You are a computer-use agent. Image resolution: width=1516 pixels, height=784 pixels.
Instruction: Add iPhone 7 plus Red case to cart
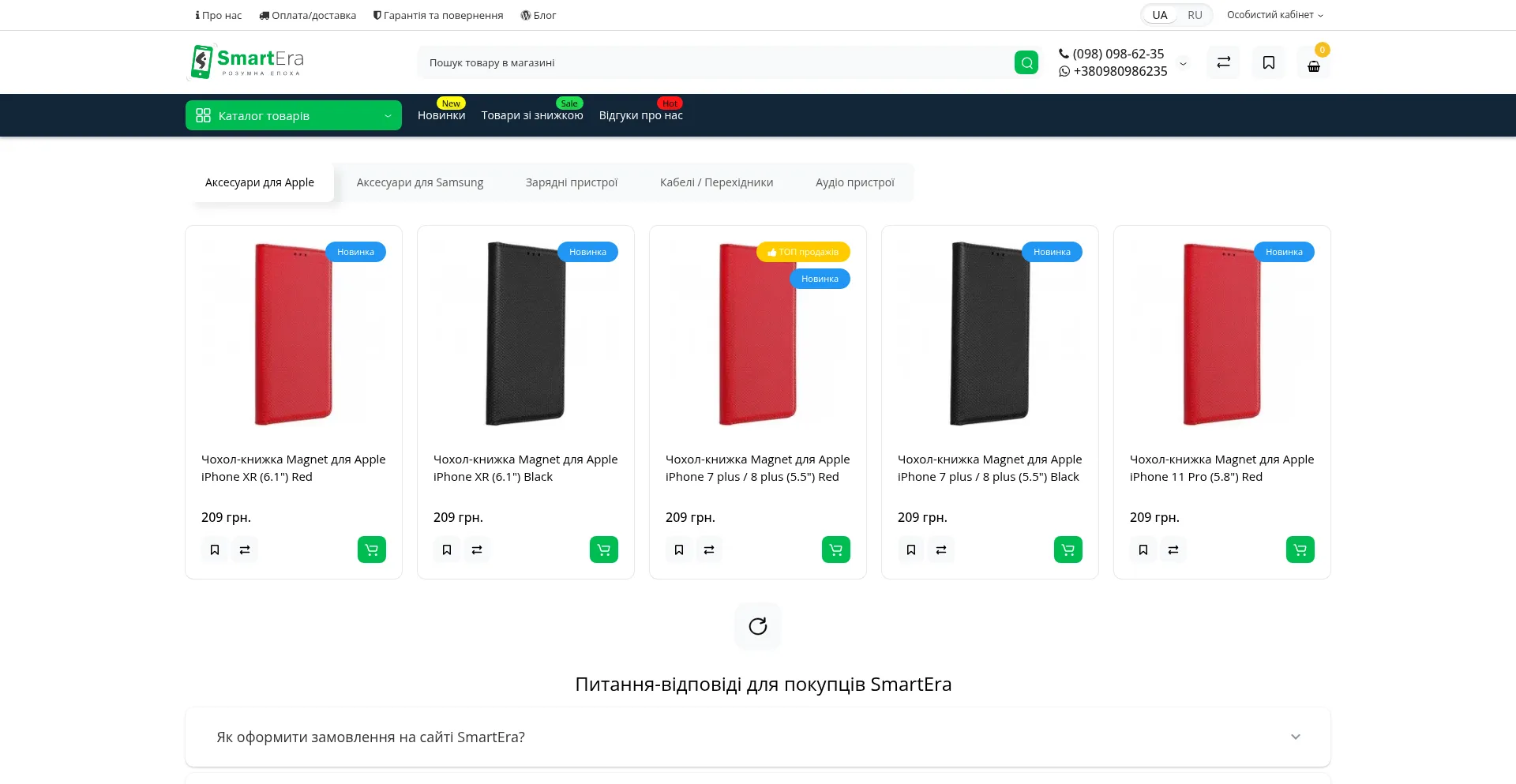pyautogui.click(x=836, y=550)
